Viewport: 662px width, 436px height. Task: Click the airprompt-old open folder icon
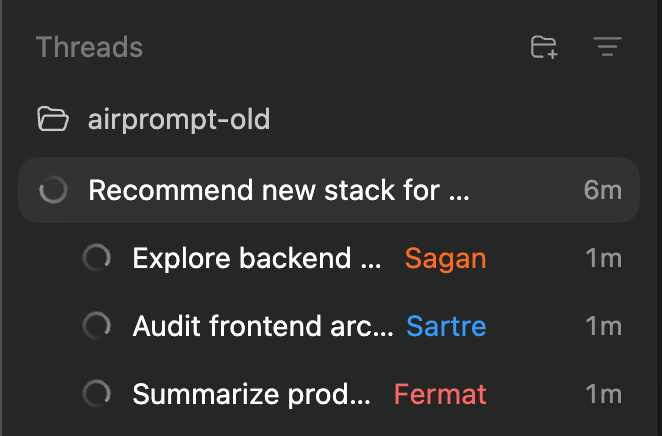pos(53,119)
